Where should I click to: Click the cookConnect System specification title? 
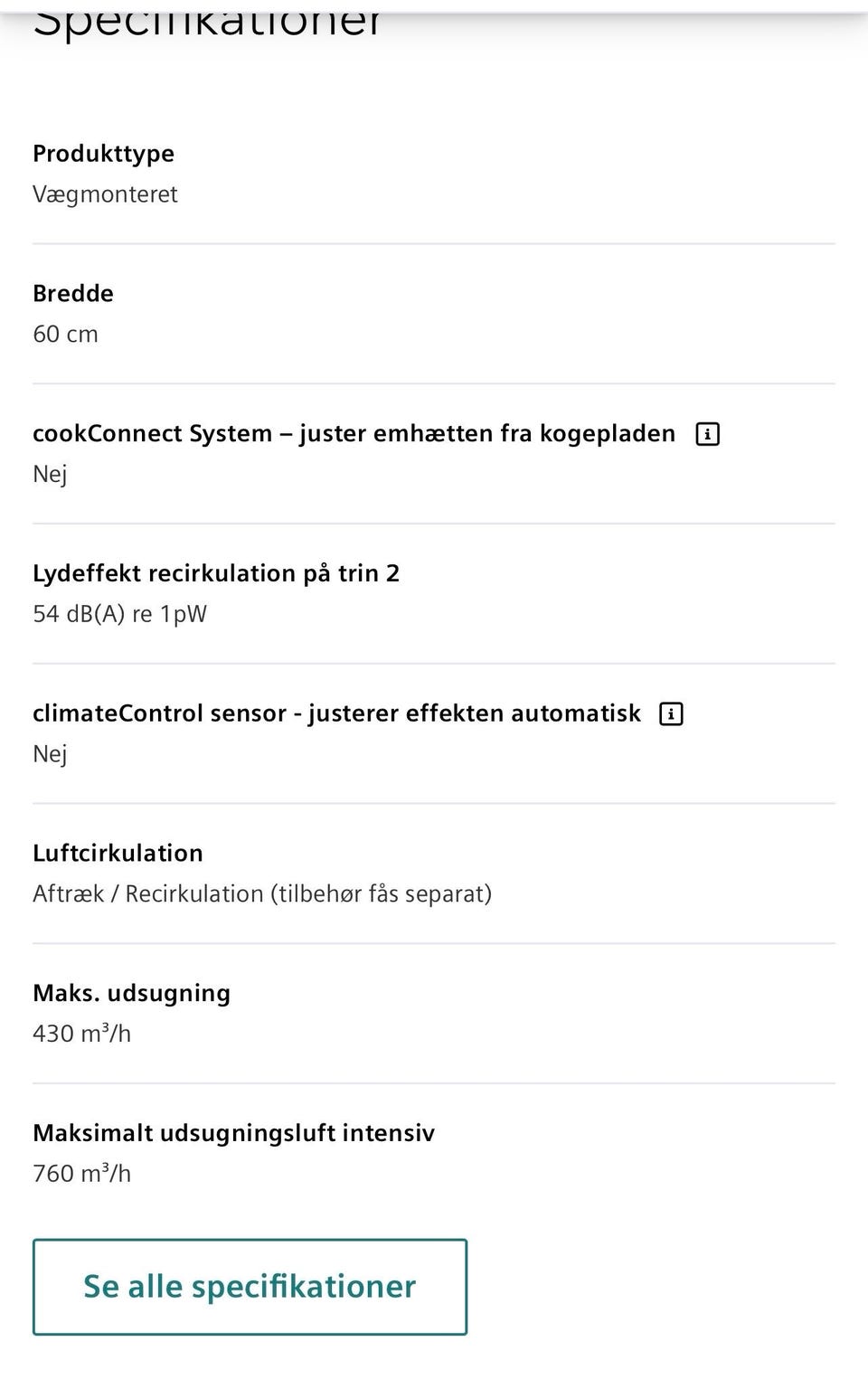tap(354, 433)
